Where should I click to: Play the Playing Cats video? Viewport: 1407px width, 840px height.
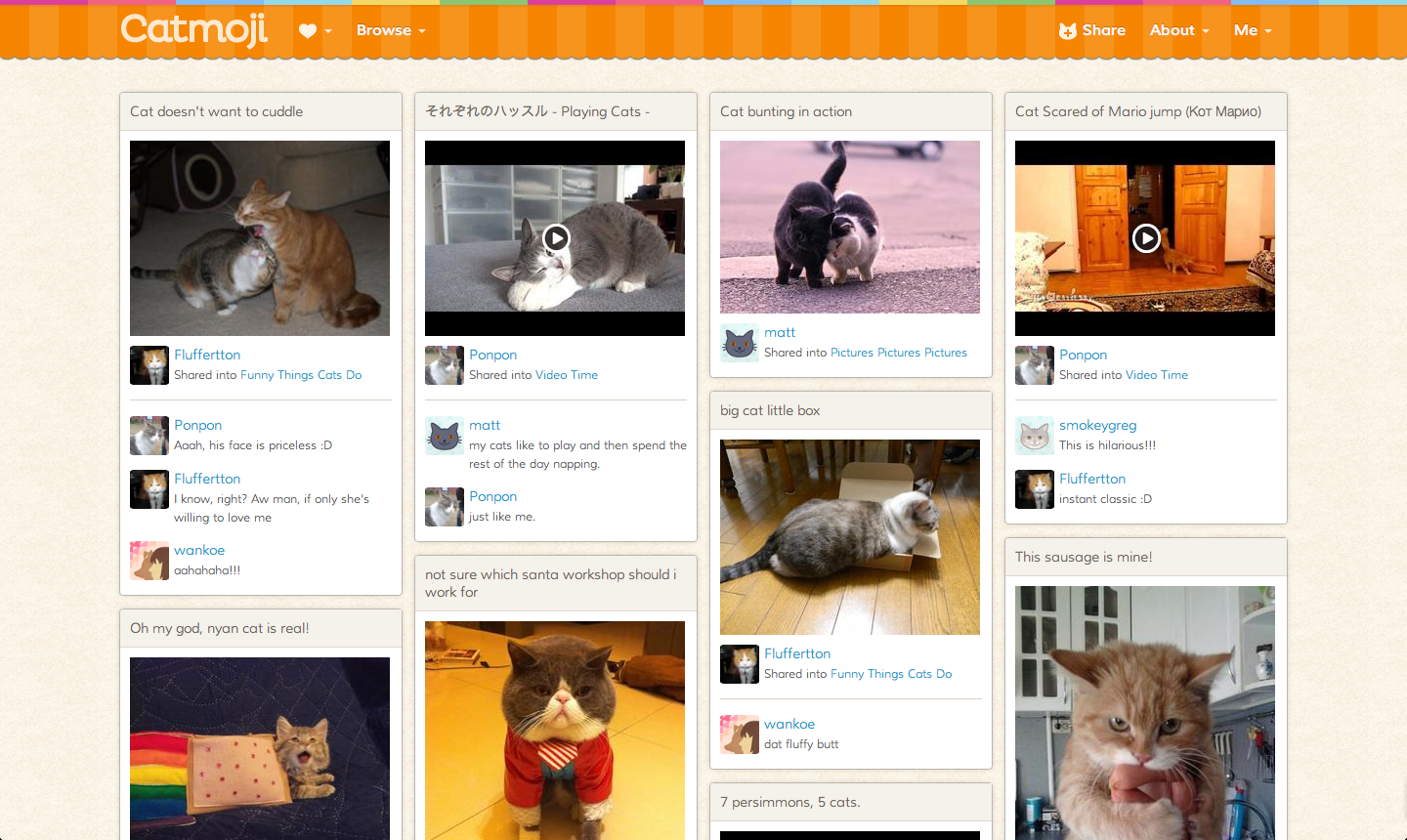tap(555, 237)
